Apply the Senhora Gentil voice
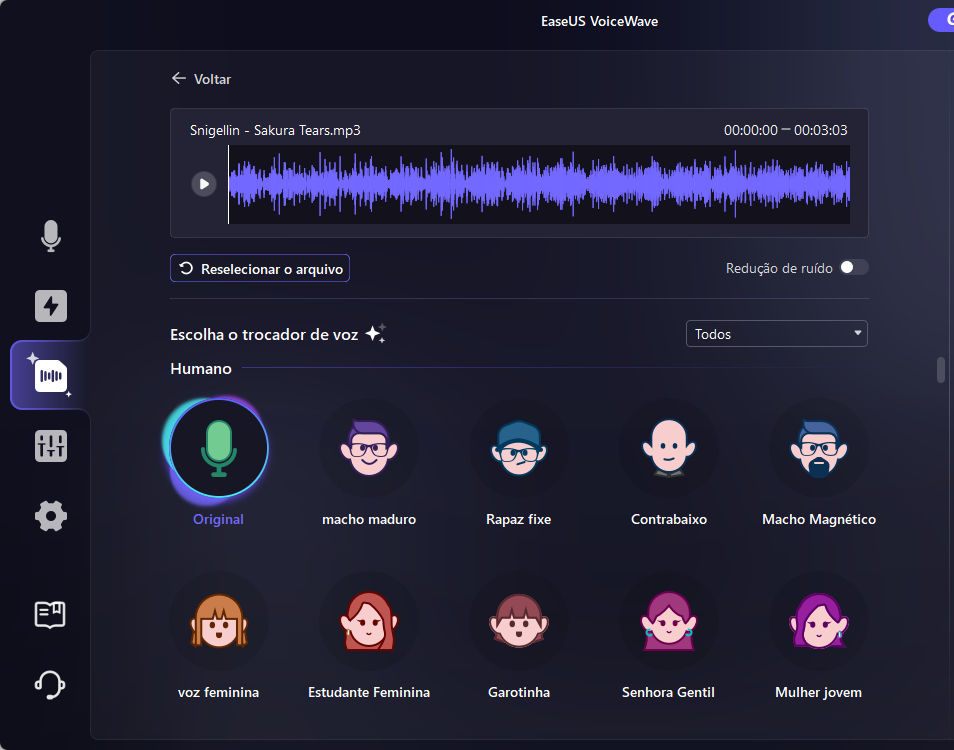This screenshot has height=750, width=954. tap(668, 621)
